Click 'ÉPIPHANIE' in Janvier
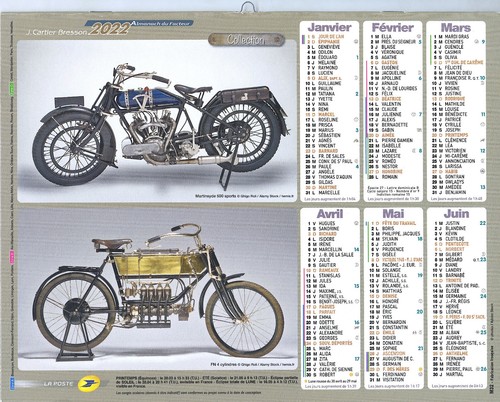Image resolution: width=500 pixels, height=402 pixels. (x=329, y=42)
